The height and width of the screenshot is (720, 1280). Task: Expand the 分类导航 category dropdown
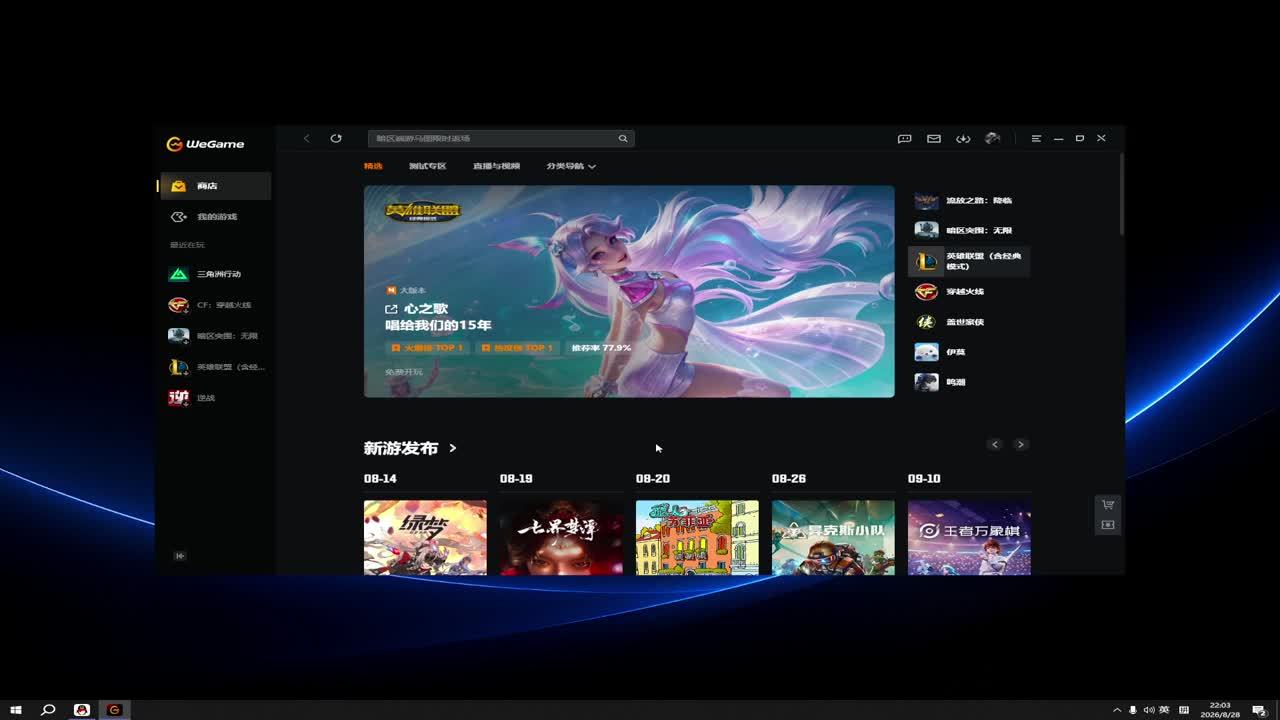click(571, 166)
